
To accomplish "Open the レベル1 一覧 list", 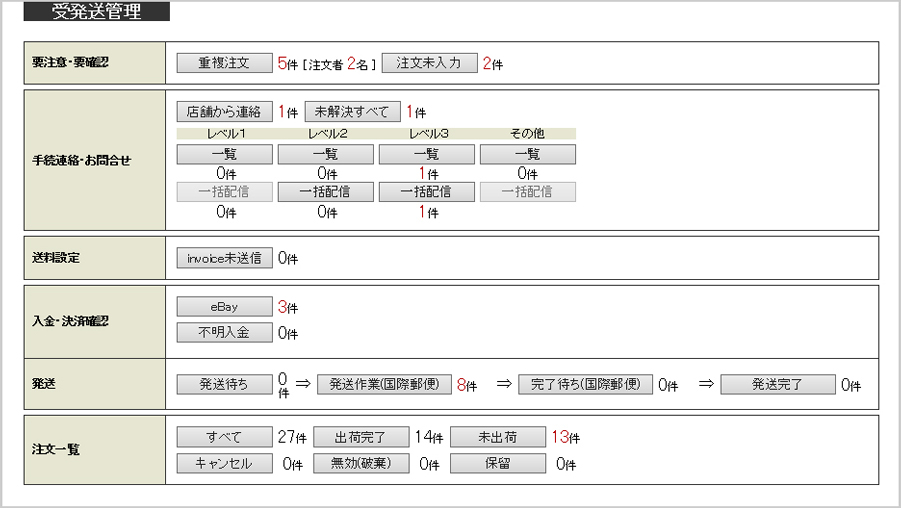I will [224, 154].
